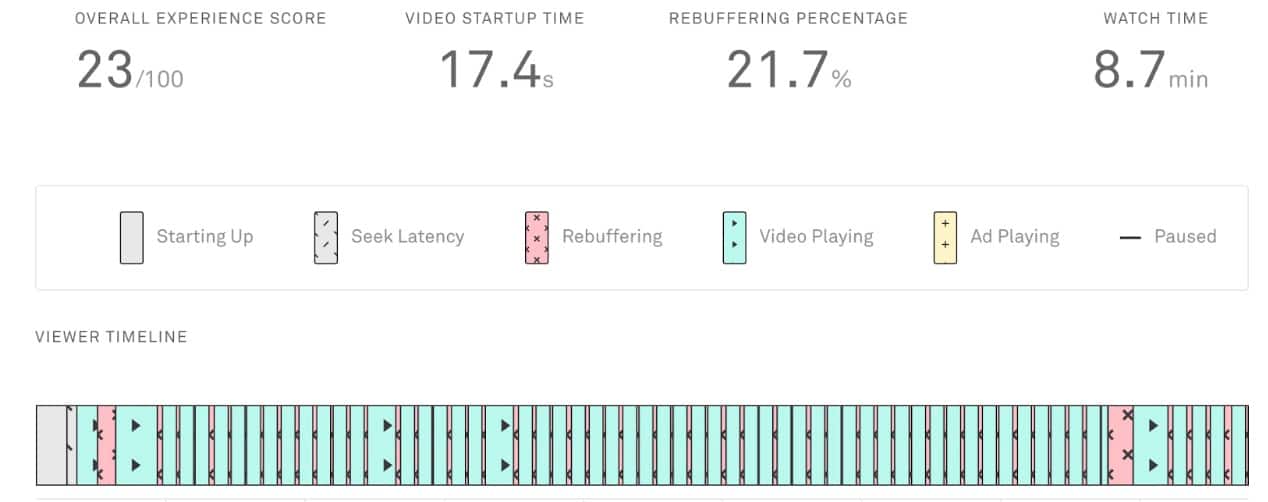Click the Seek Latency legend icon

325,237
